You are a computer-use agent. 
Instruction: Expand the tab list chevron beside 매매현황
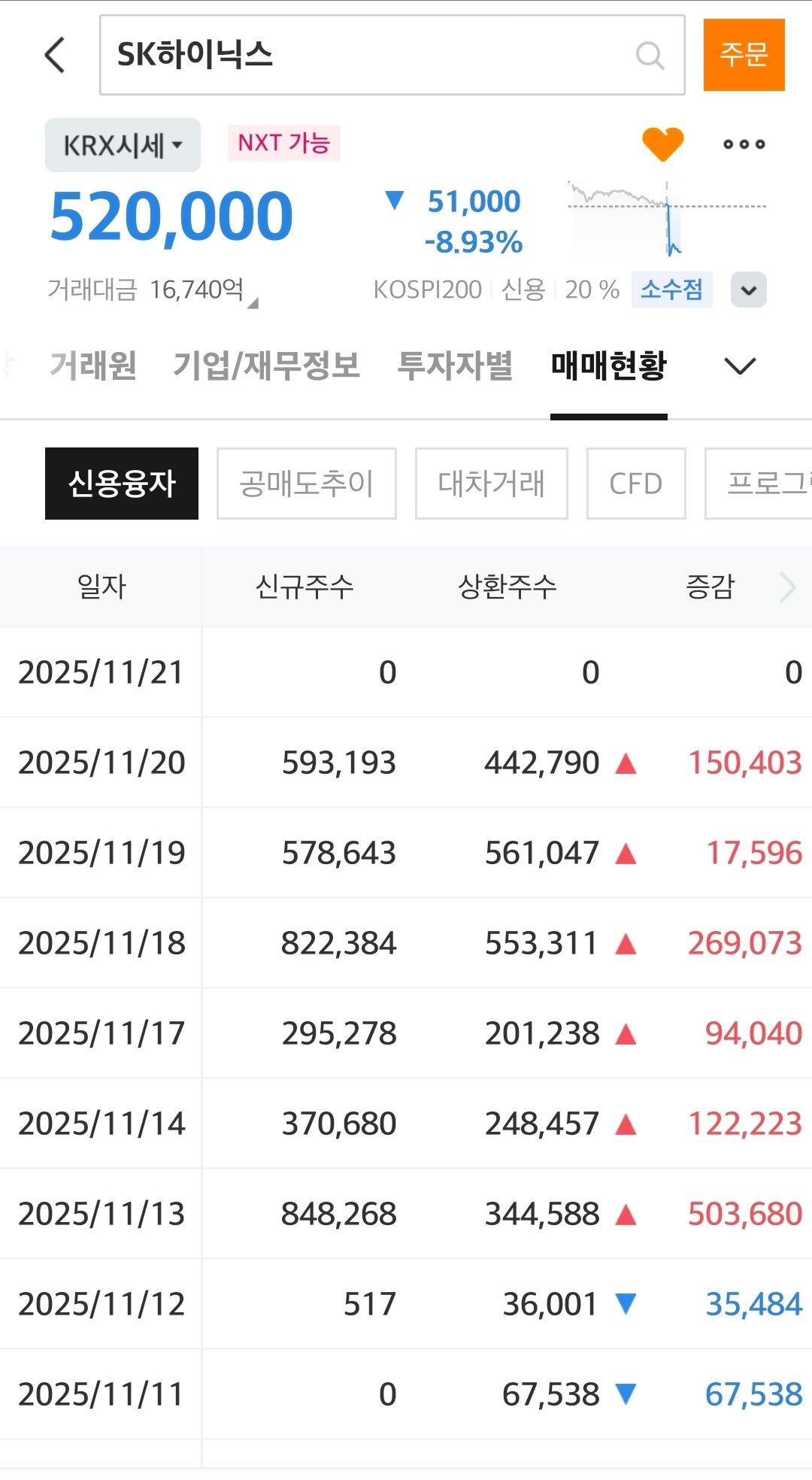[x=740, y=366]
